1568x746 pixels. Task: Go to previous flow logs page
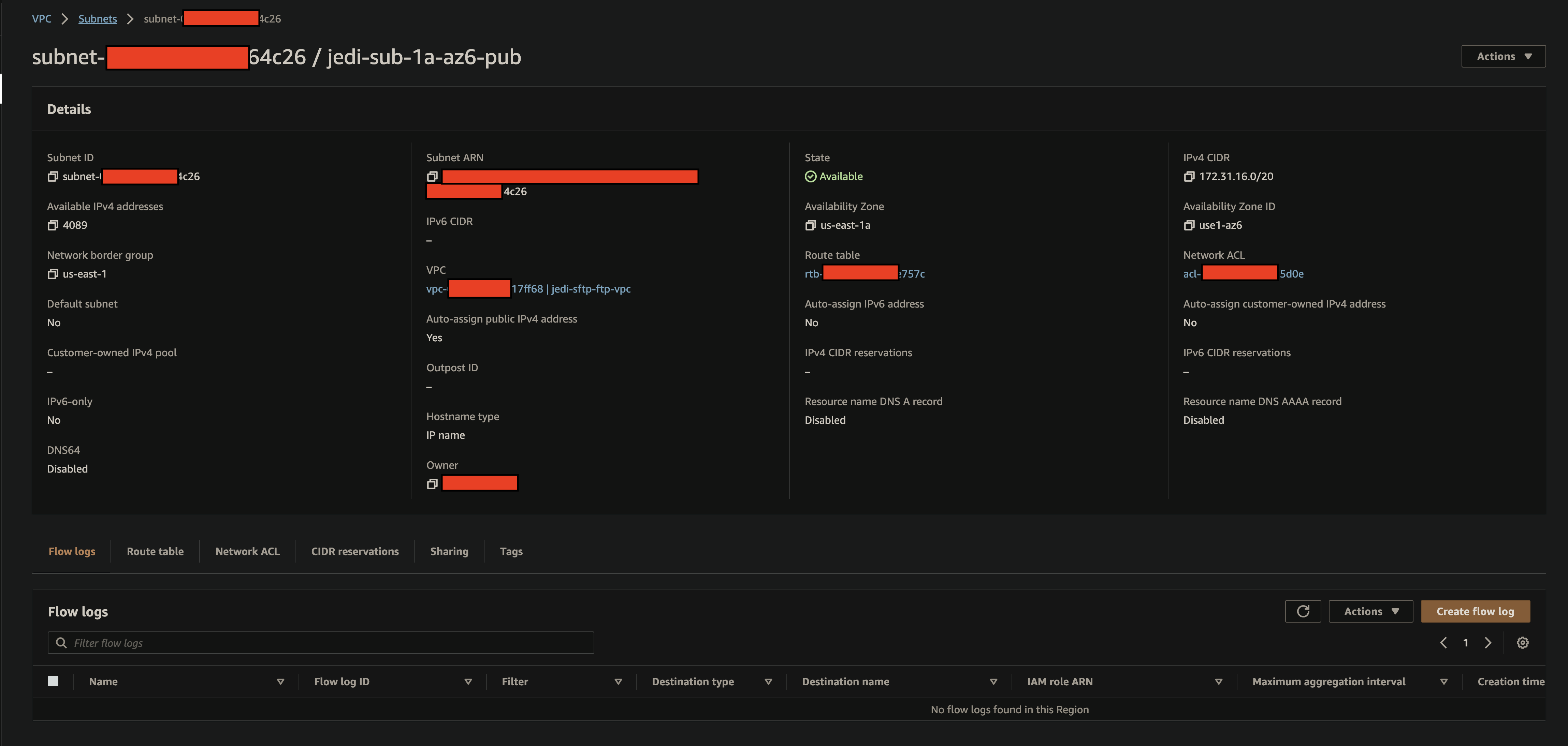1443,643
